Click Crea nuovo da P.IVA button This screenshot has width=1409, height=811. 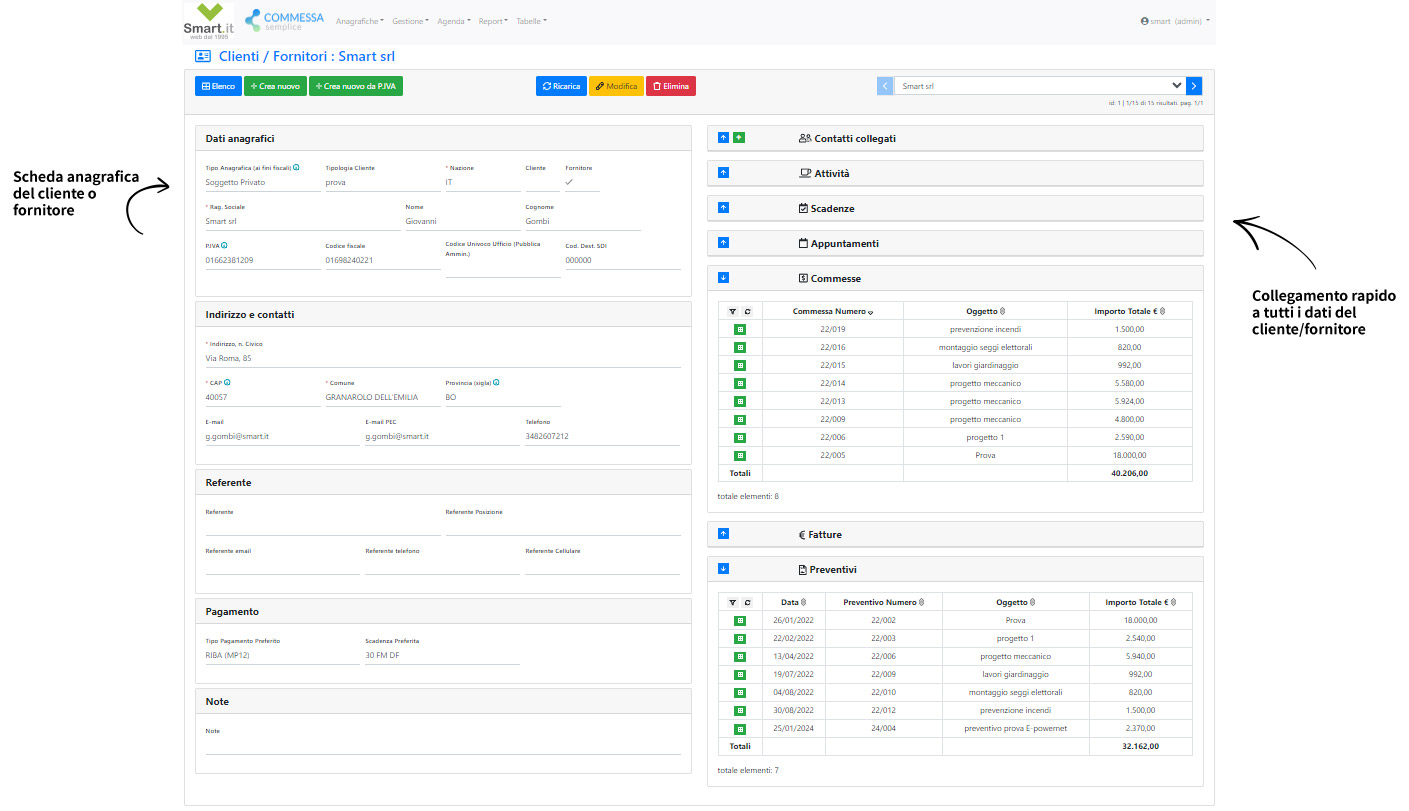point(356,86)
